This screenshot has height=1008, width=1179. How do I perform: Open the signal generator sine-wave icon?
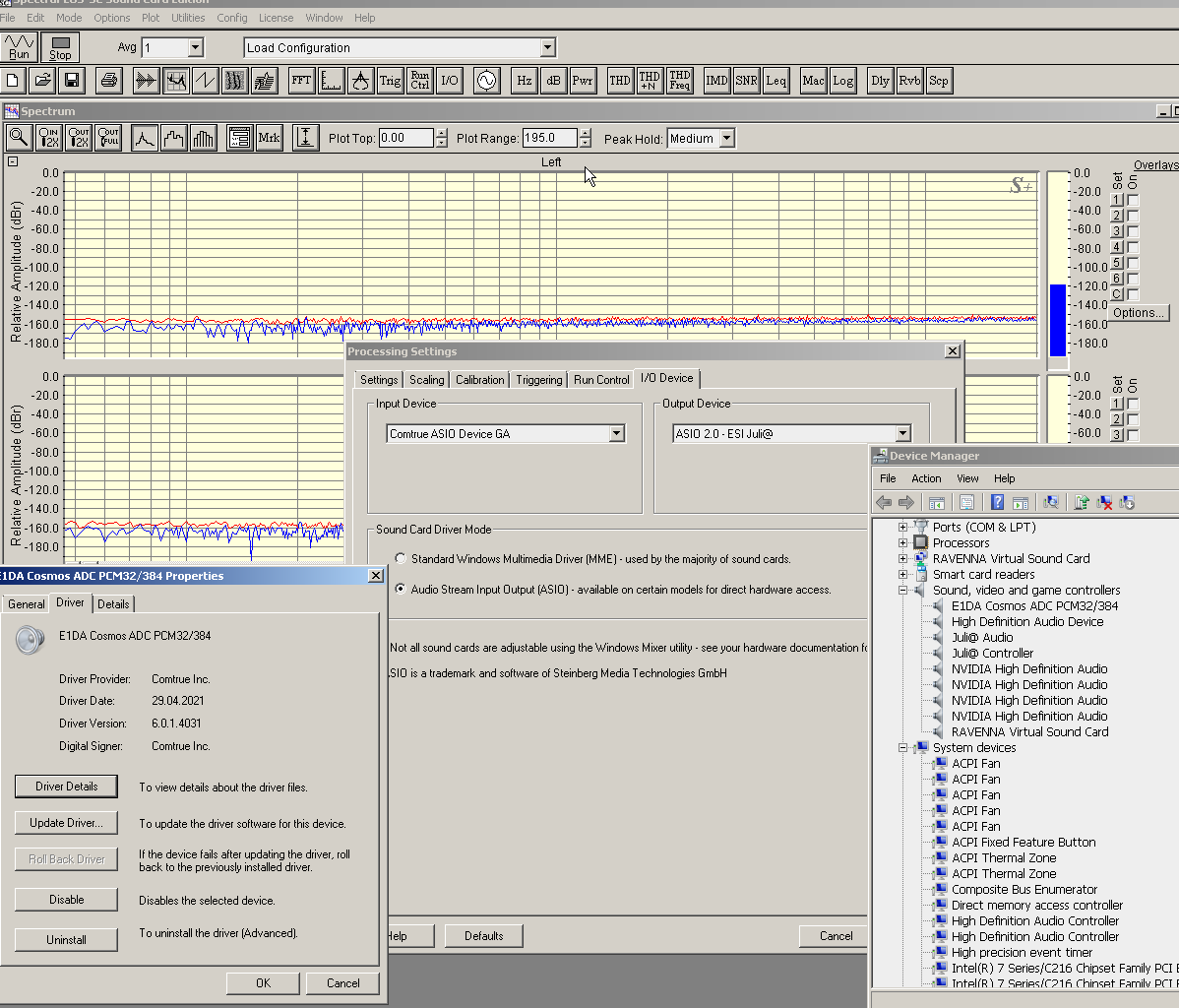point(487,81)
